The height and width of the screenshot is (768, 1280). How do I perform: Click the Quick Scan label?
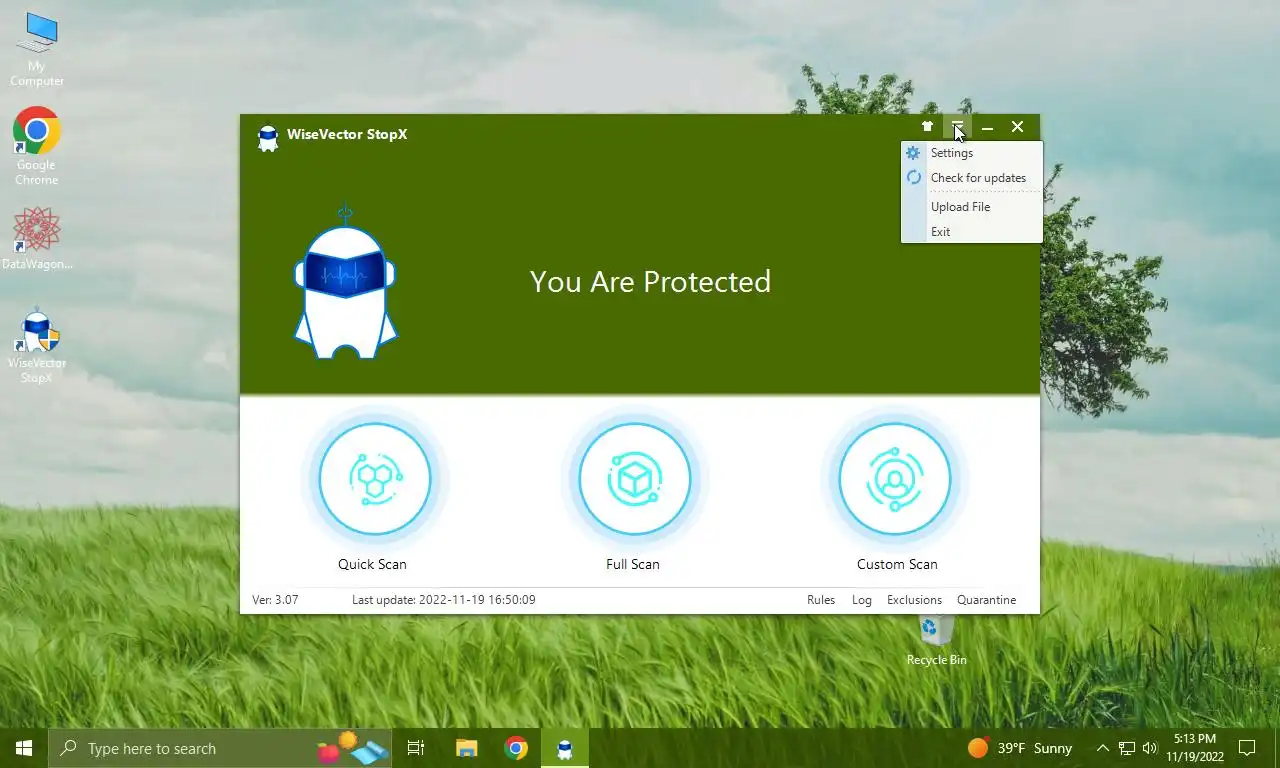(372, 564)
